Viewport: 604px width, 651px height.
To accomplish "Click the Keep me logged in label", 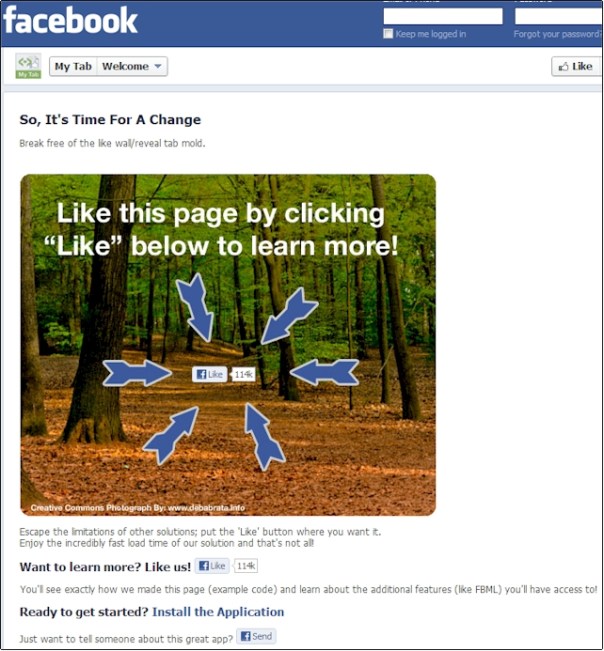I will (430, 34).
